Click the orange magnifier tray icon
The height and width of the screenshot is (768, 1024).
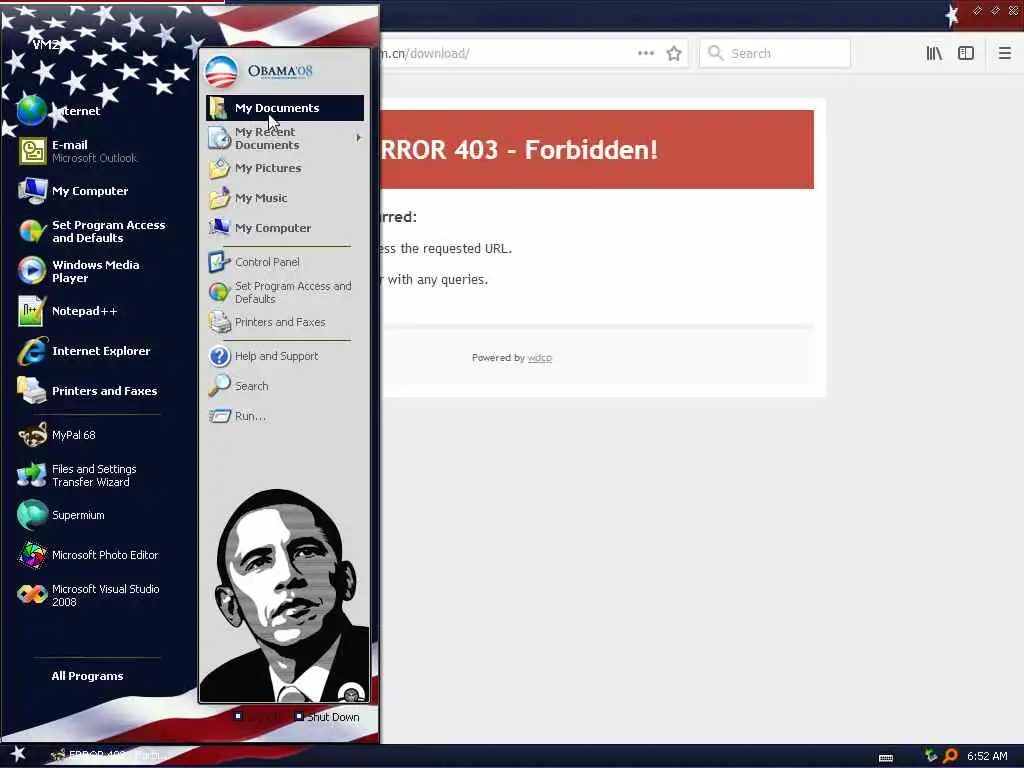click(x=951, y=756)
